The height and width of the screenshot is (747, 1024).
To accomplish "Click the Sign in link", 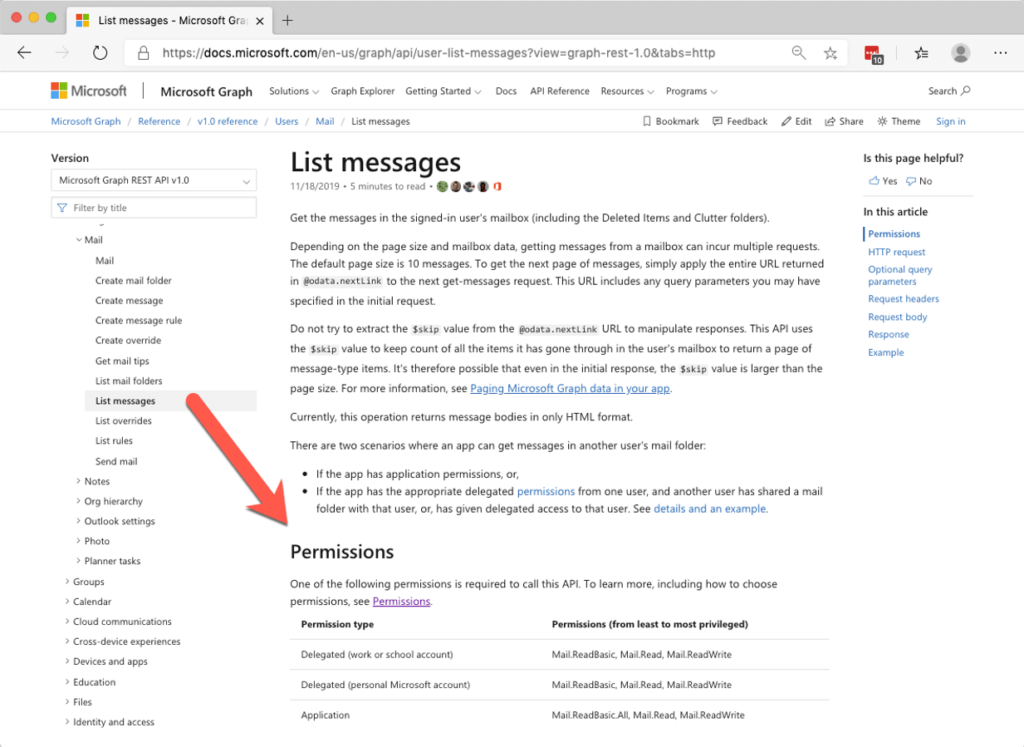I will click(x=949, y=121).
